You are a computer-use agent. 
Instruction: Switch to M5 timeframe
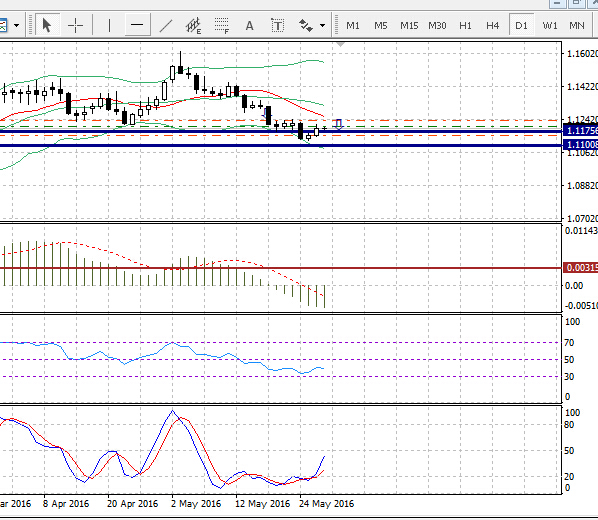click(381, 26)
